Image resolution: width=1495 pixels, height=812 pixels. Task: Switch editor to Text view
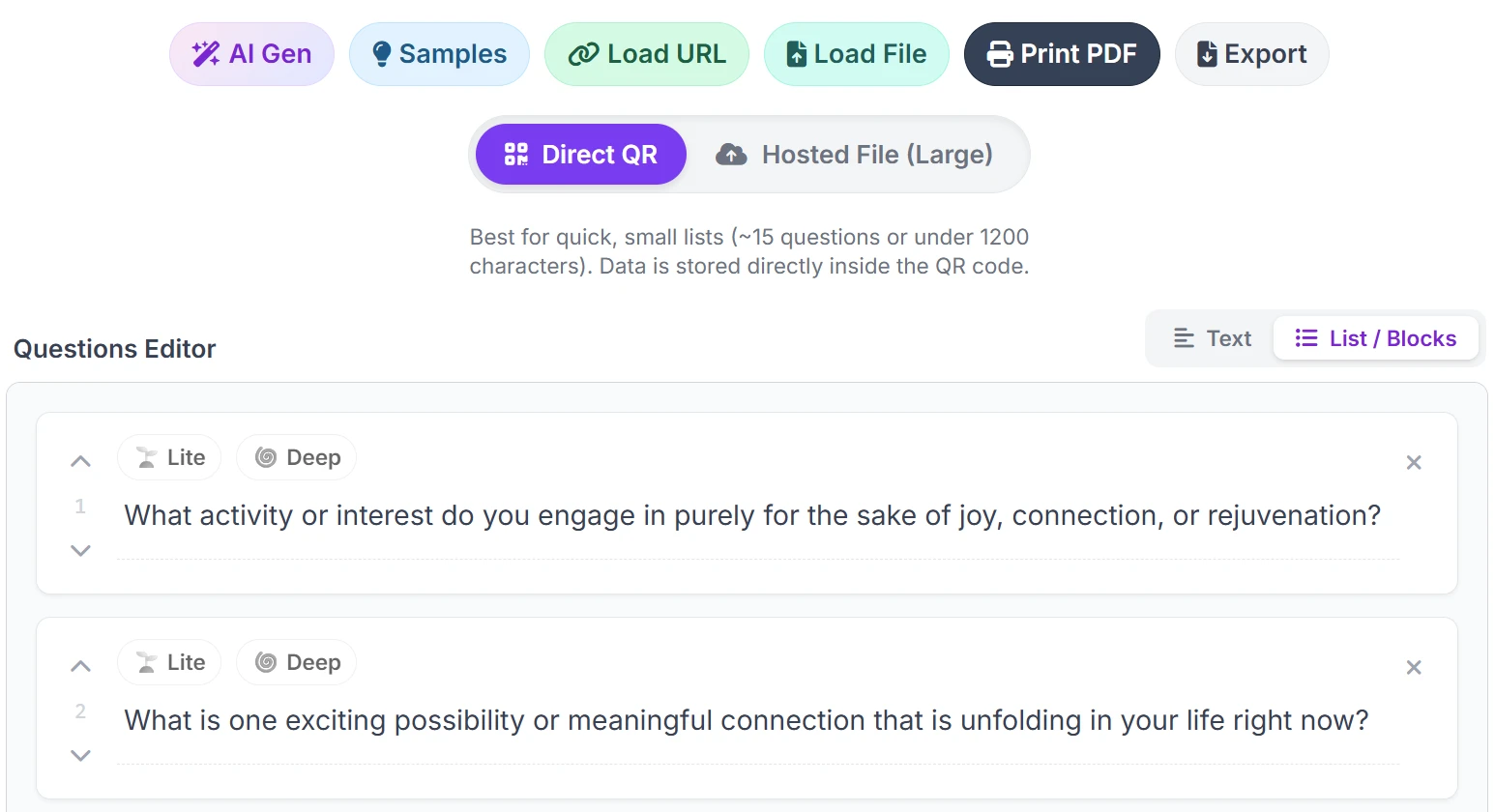click(1212, 338)
